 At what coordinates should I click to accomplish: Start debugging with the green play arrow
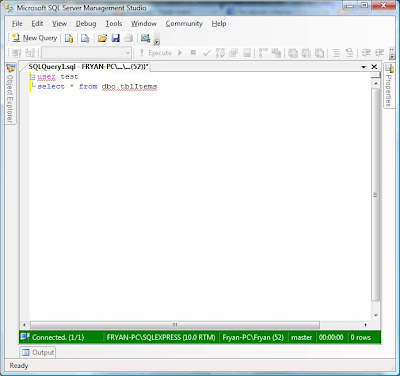point(180,53)
